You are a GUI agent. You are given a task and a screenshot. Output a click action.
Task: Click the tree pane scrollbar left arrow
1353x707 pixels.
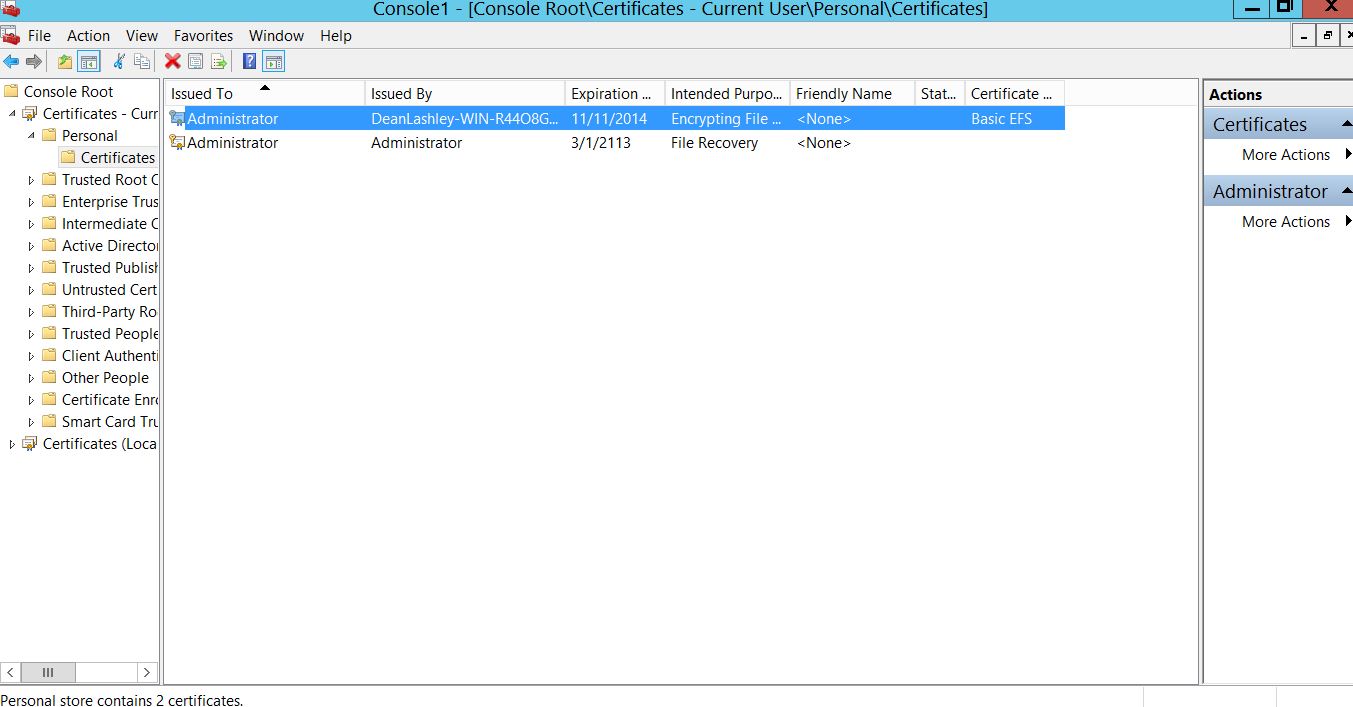(x=10, y=673)
